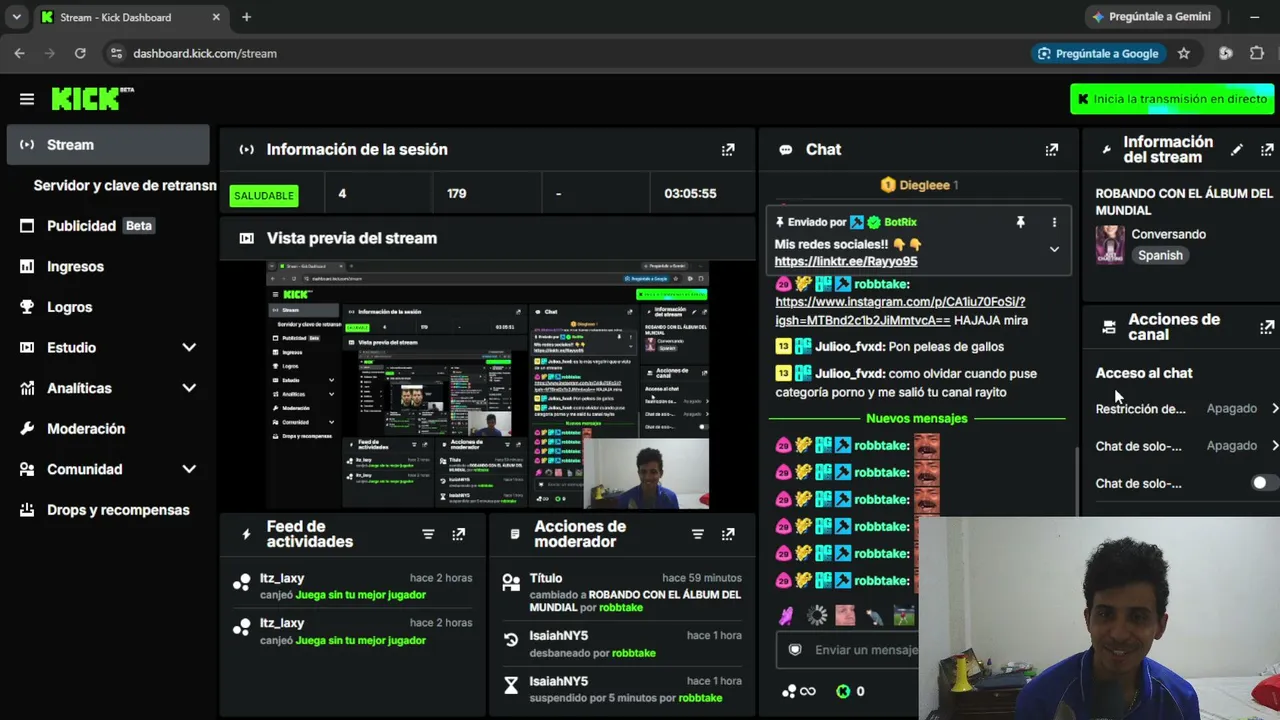Image resolution: width=1280 pixels, height=720 pixels.
Task: Select the purple emote in quick emote bar
Action: point(787,616)
